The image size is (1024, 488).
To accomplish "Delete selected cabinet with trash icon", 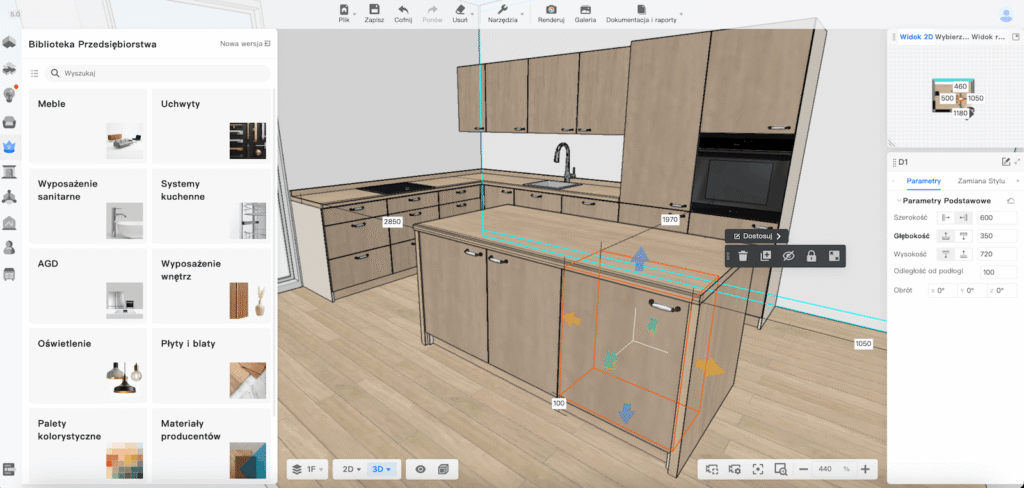I will tap(743, 256).
